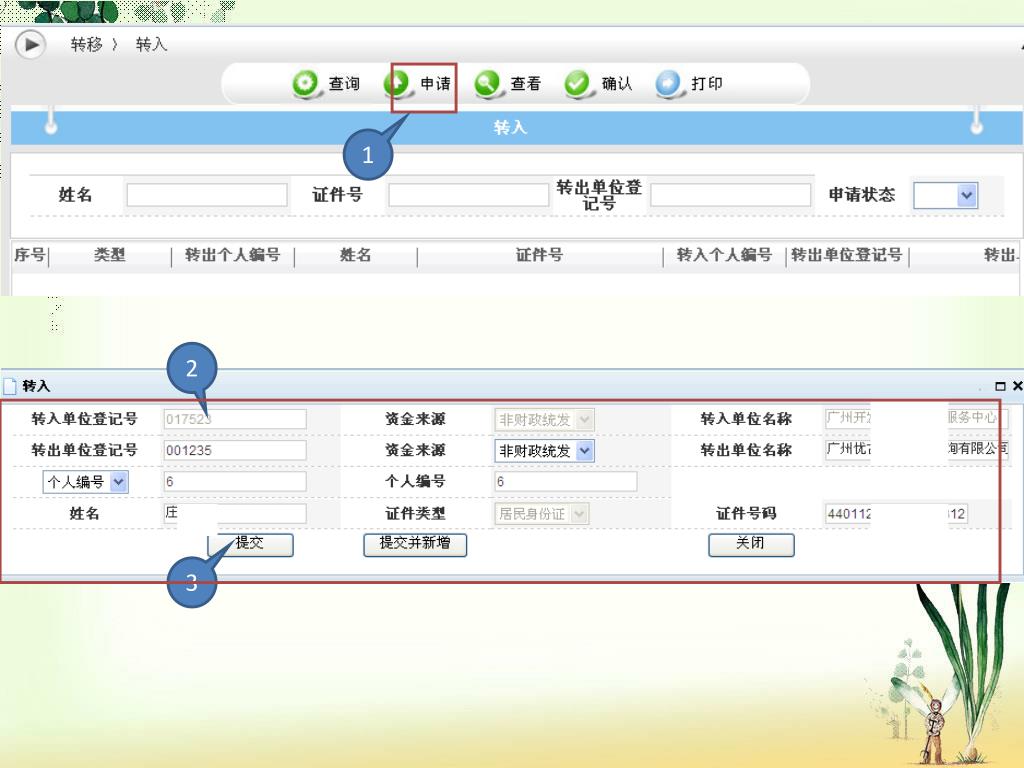Open the 查询 toolbar label
1024x768 pixels.
pos(344,84)
